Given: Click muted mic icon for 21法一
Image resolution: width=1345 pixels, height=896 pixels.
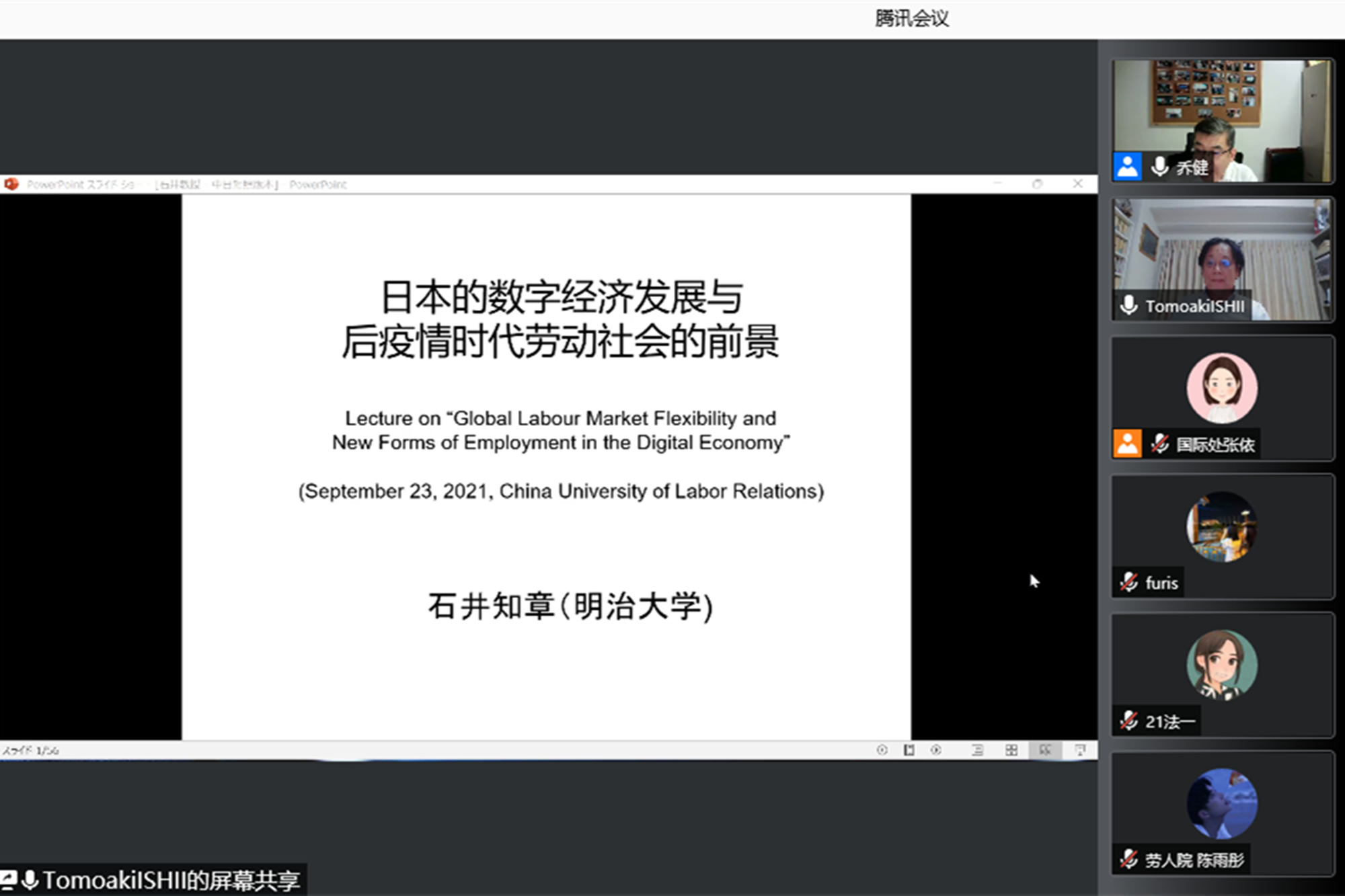Looking at the screenshot, I should (1129, 721).
